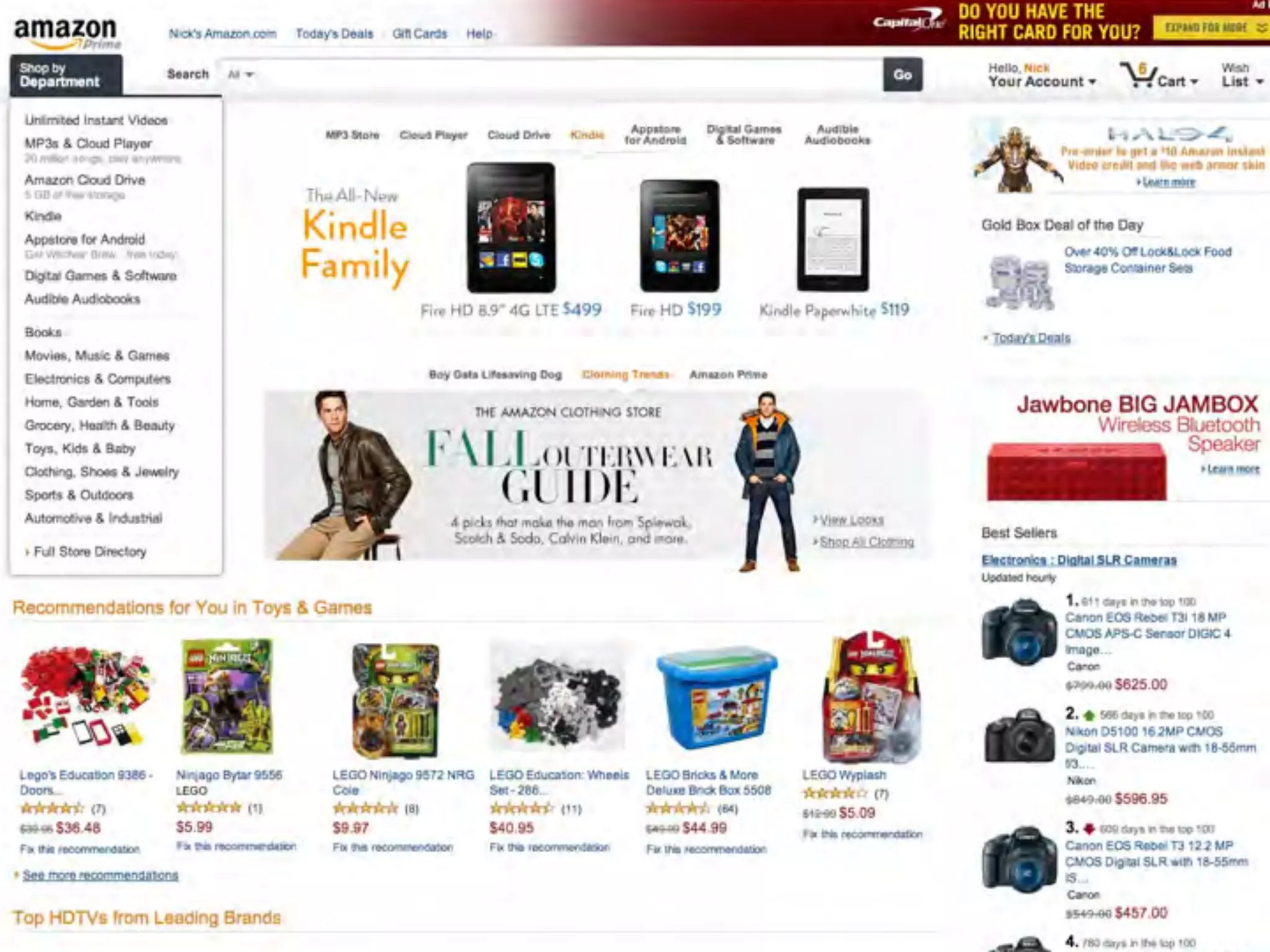This screenshot has width=1270, height=952.
Task: Open the Full Store Directory link
Action: point(90,552)
